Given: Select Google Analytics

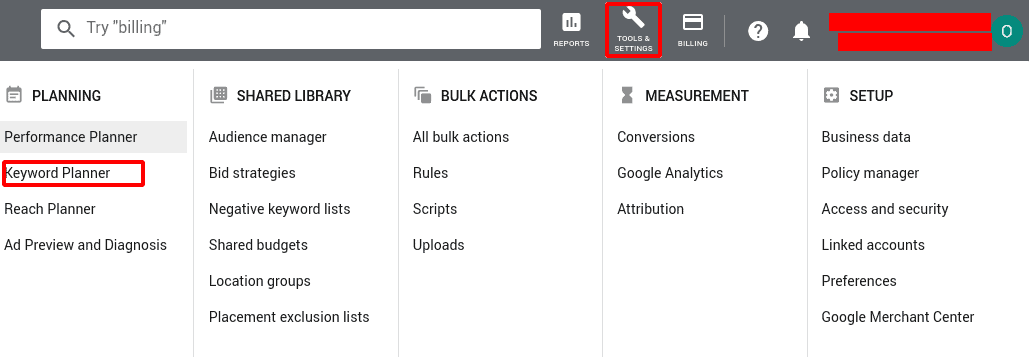Looking at the screenshot, I should click(670, 173).
